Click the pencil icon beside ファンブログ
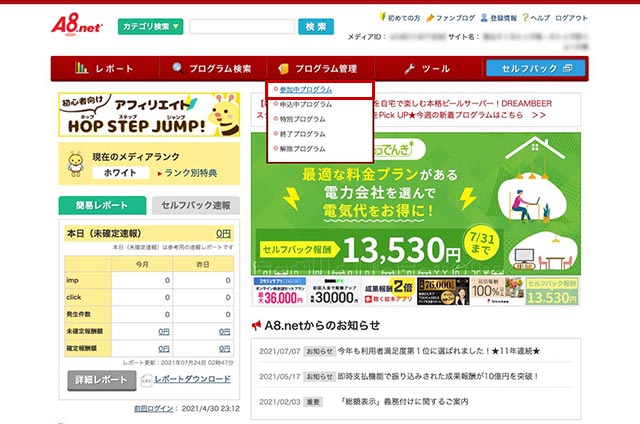This screenshot has width=640, height=424. [430, 18]
